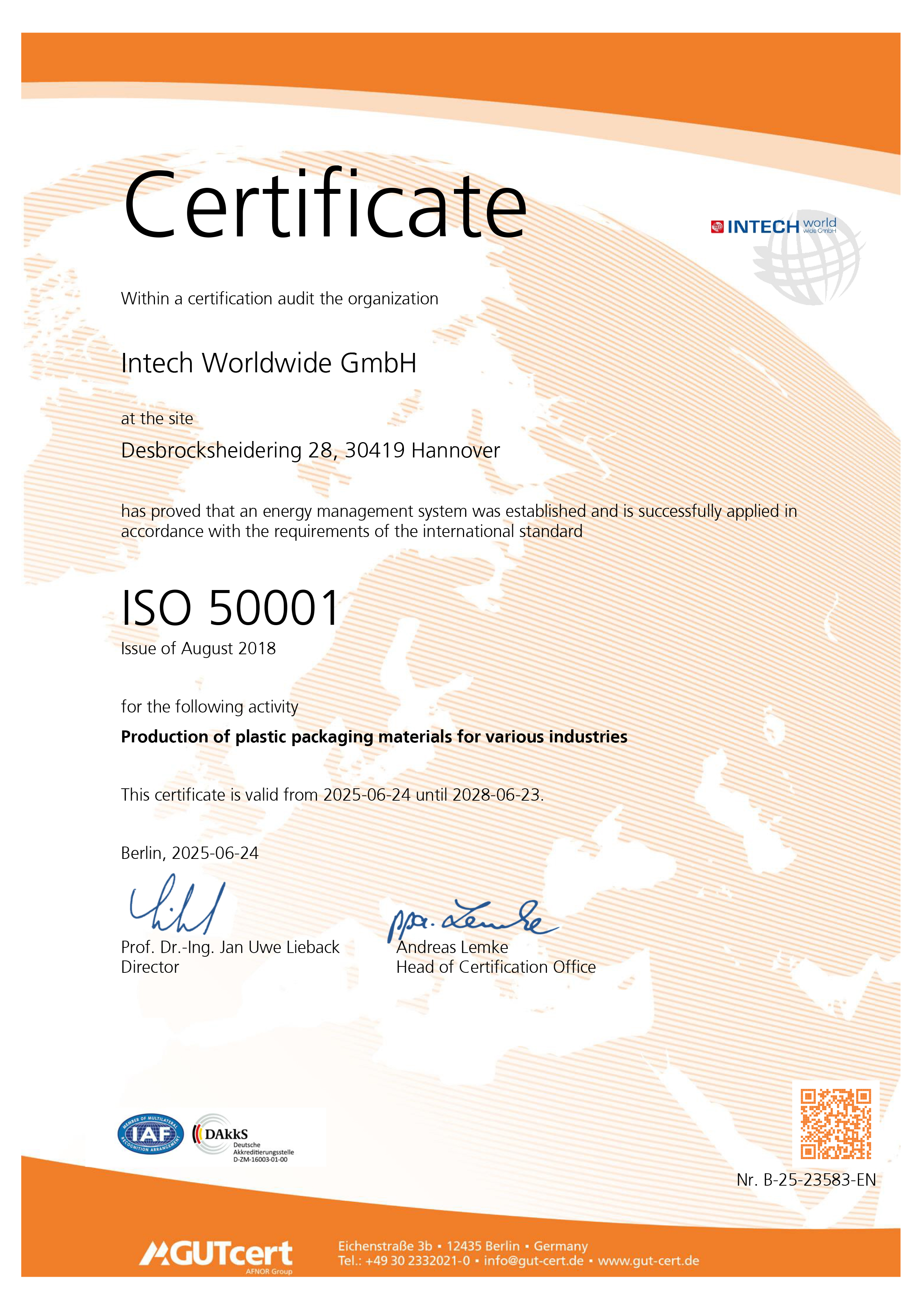Click 'AFNOR Group' text under GUTcert
This screenshot has height=1307, width=924.
pyautogui.click(x=269, y=1271)
